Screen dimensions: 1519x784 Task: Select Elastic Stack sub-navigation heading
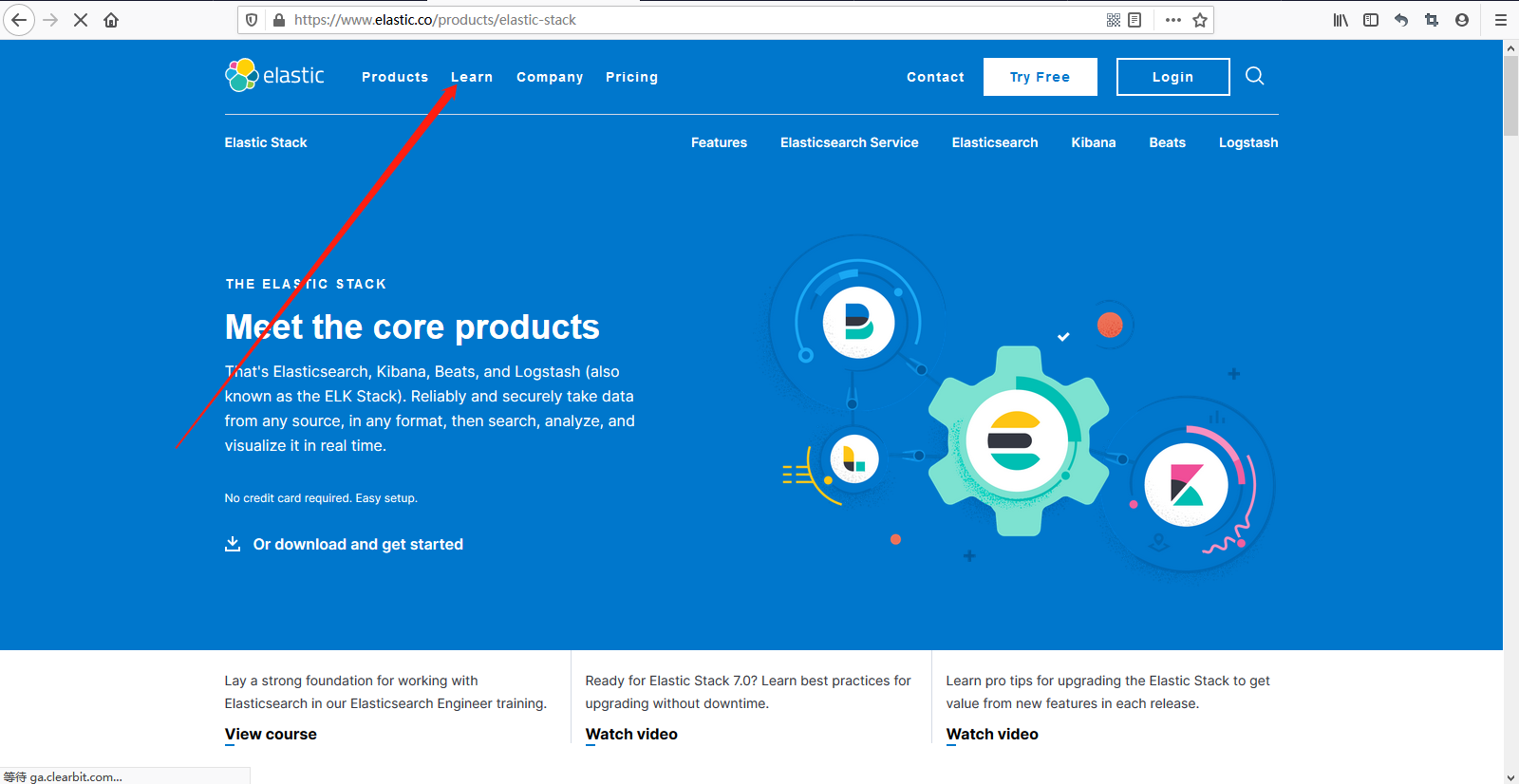point(266,142)
